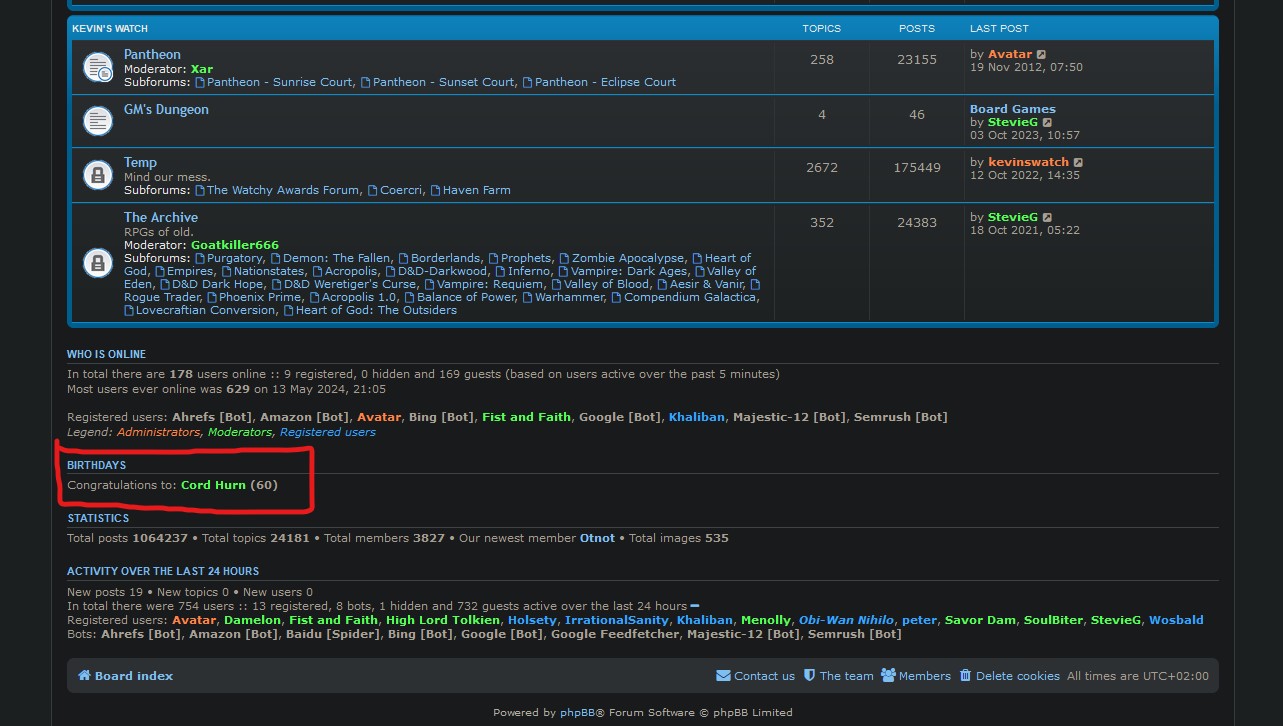
Task: Click kevinswatch last poster in Temp row
Action: point(1029,162)
